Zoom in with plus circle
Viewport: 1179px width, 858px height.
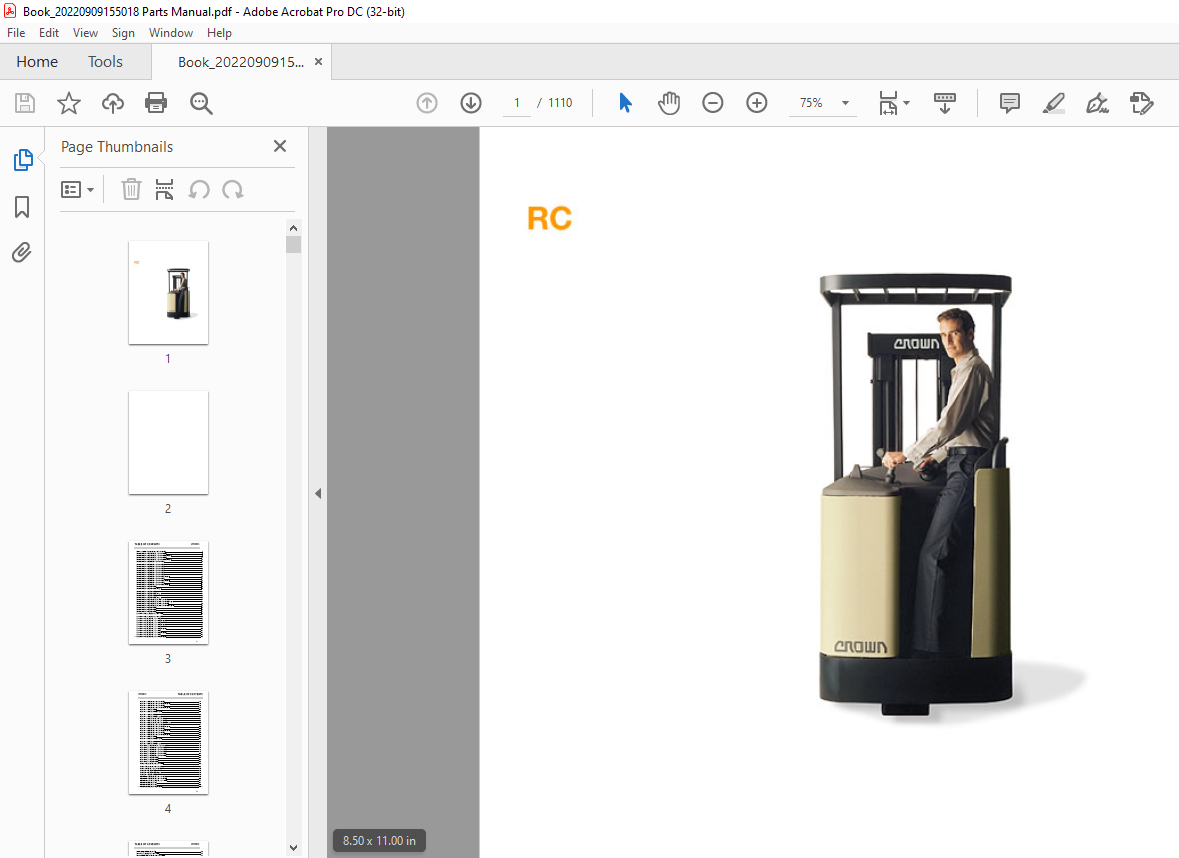point(756,103)
